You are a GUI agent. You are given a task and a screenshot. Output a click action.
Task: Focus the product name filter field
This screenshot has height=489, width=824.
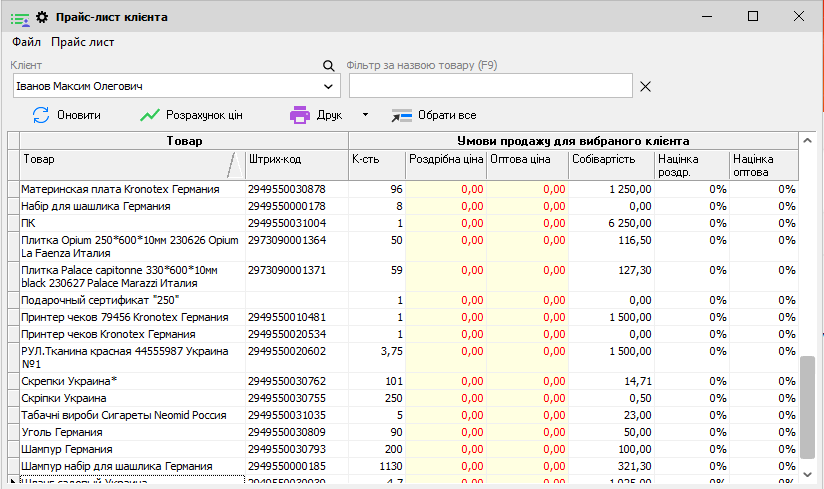[489, 87]
